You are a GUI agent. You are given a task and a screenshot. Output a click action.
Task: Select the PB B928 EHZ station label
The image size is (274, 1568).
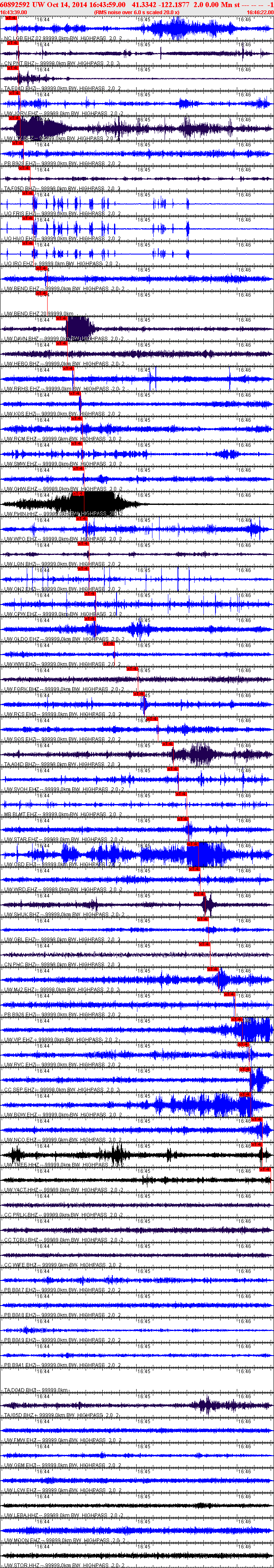pos(62,163)
